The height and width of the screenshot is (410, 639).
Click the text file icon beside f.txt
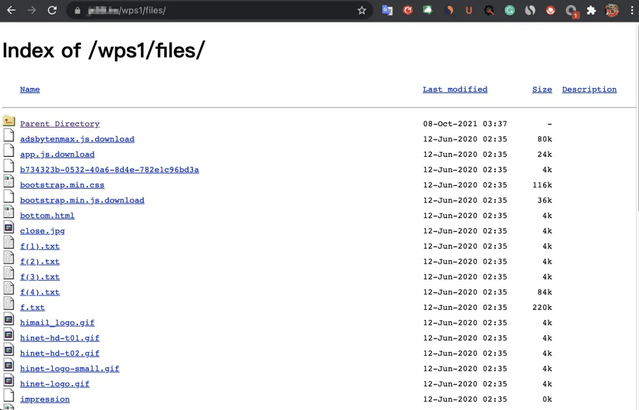[9, 303]
